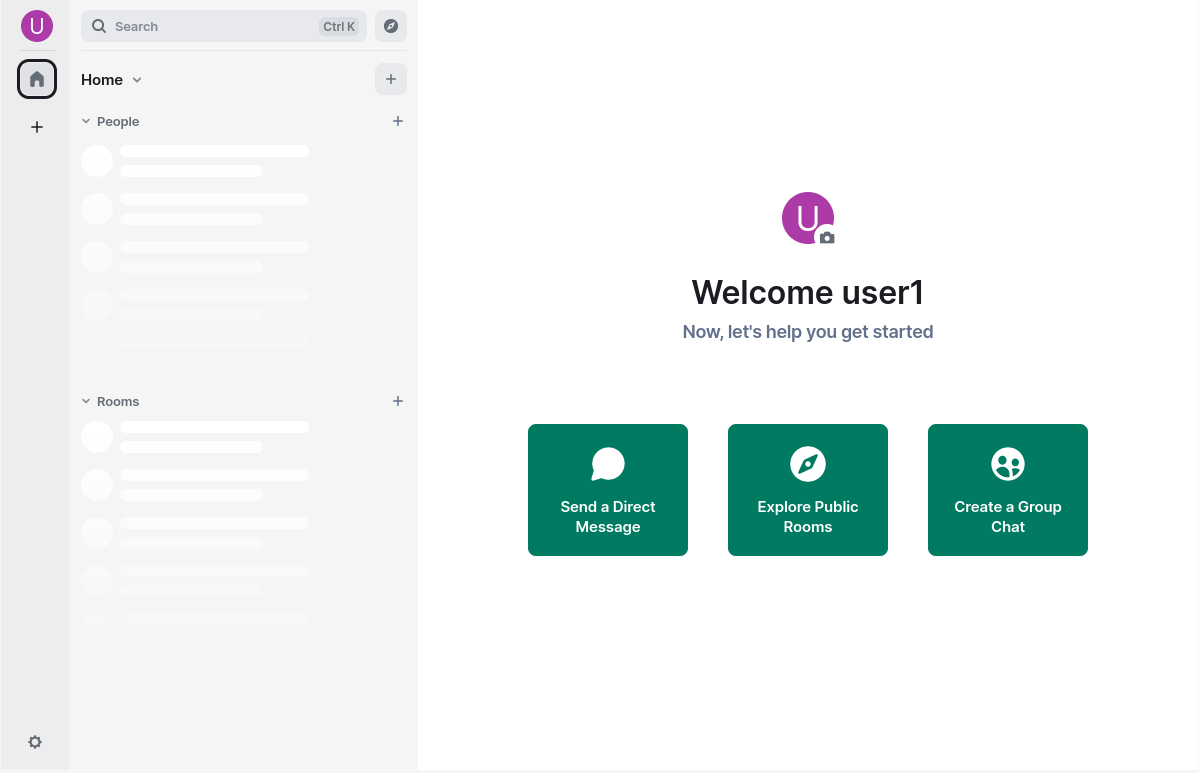This screenshot has width=1199, height=773.
Task: Select the Home space icon
Action: [x=37, y=79]
